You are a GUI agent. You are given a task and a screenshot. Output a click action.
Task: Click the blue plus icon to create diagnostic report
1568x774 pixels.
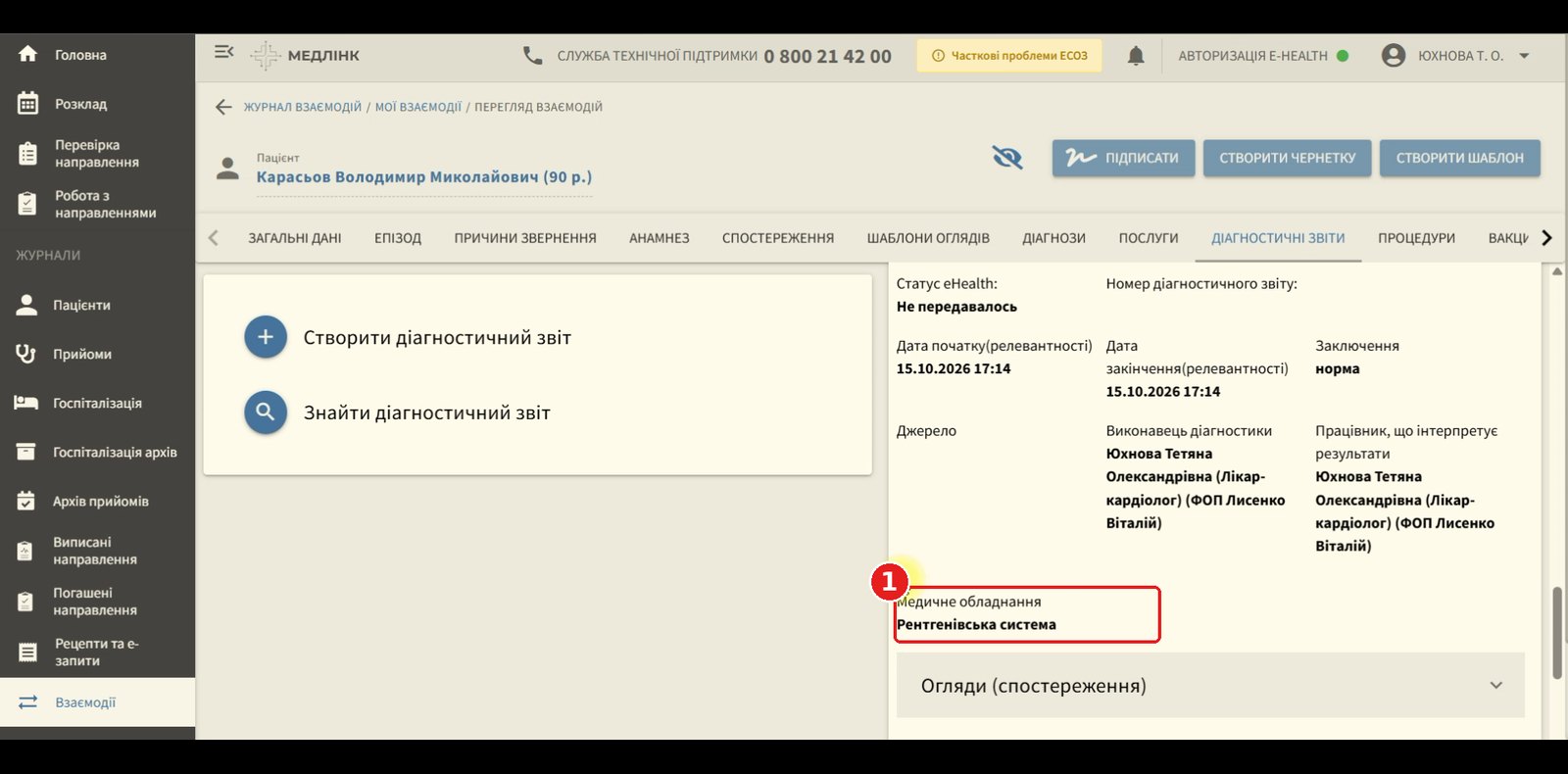[266, 337]
